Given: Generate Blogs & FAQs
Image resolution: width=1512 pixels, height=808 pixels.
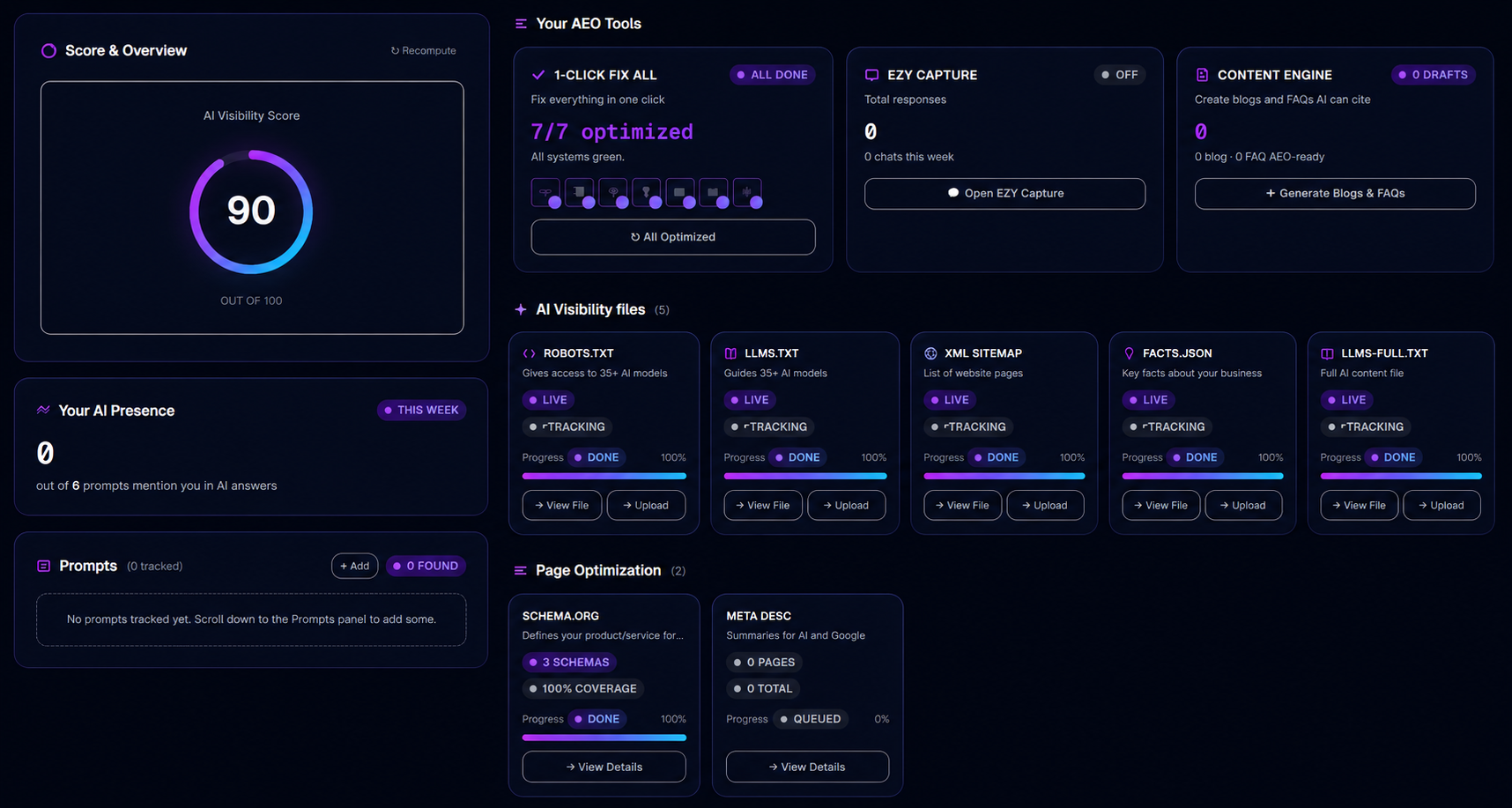Looking at the screenshot, I should [1335, 194].
